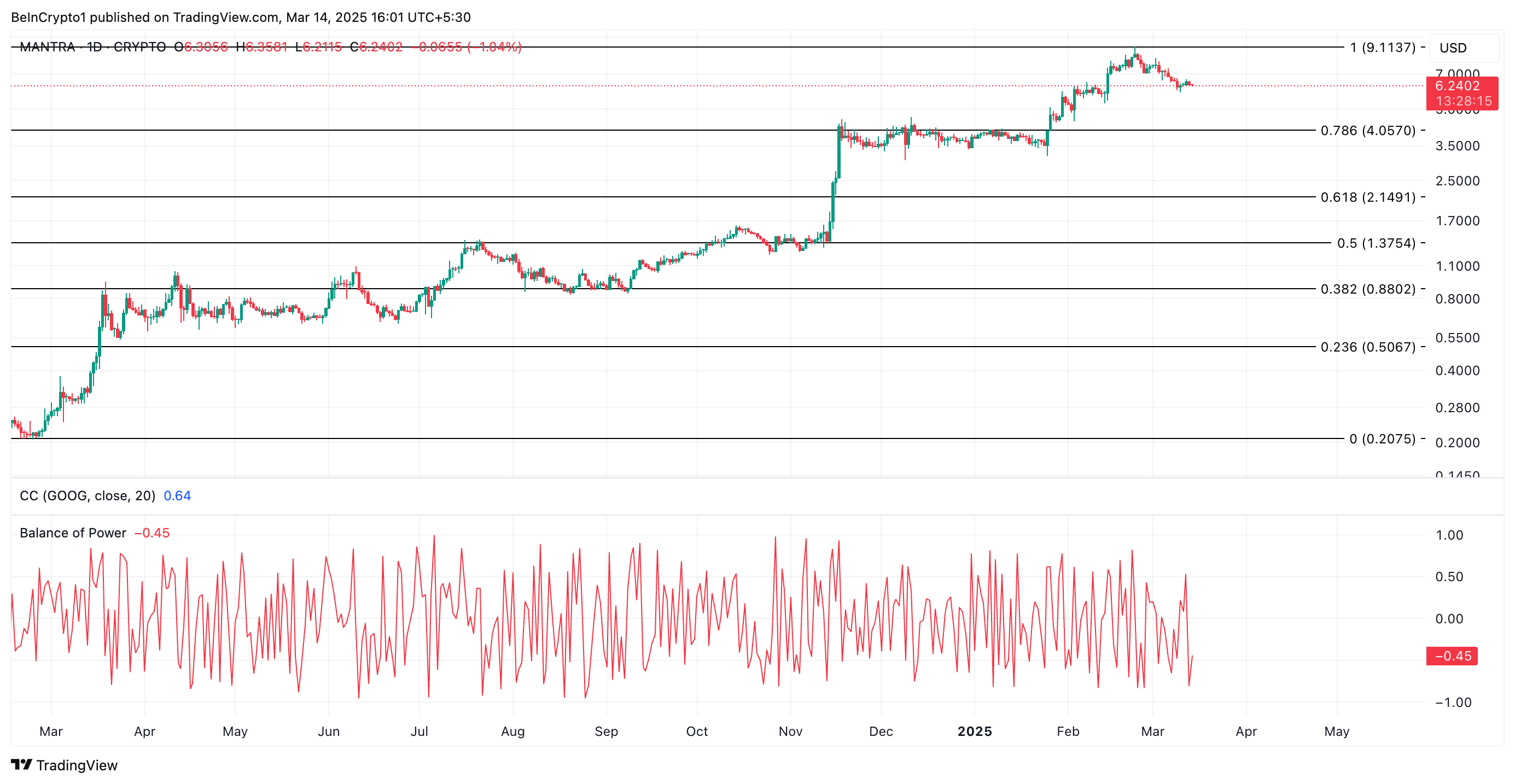Click the open price O6.3056 value
1515x784 pixels.
[x=201, y=46]
